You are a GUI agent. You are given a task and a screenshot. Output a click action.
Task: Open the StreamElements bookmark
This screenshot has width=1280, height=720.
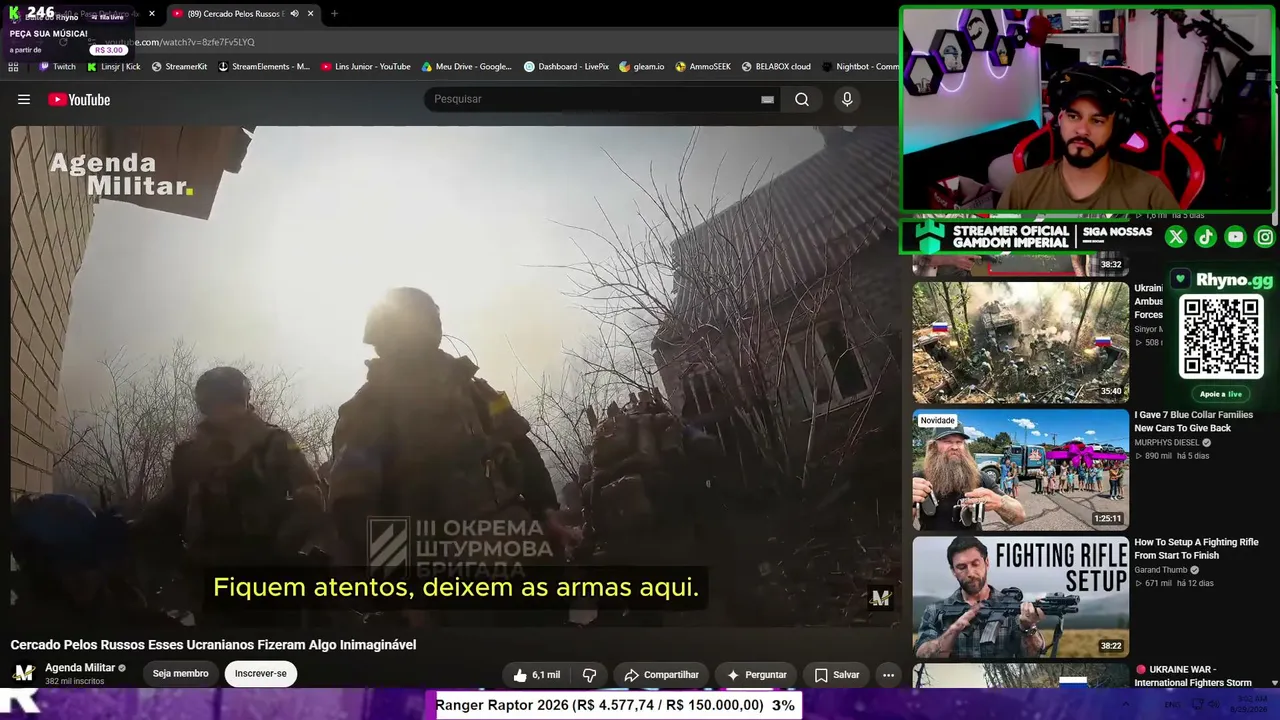(264, 67)
